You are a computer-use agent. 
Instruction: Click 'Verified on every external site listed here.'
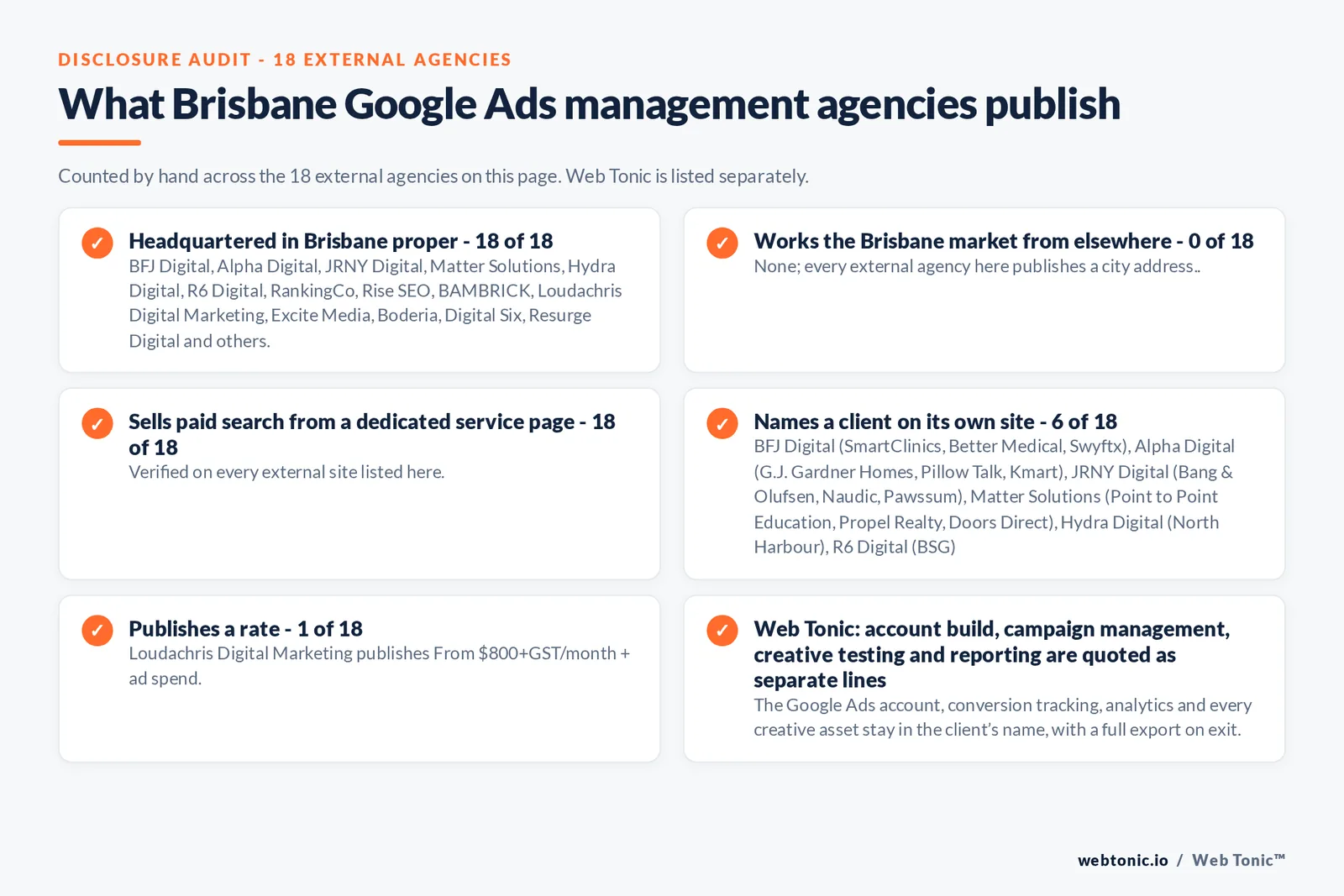[x=286, y=472]
